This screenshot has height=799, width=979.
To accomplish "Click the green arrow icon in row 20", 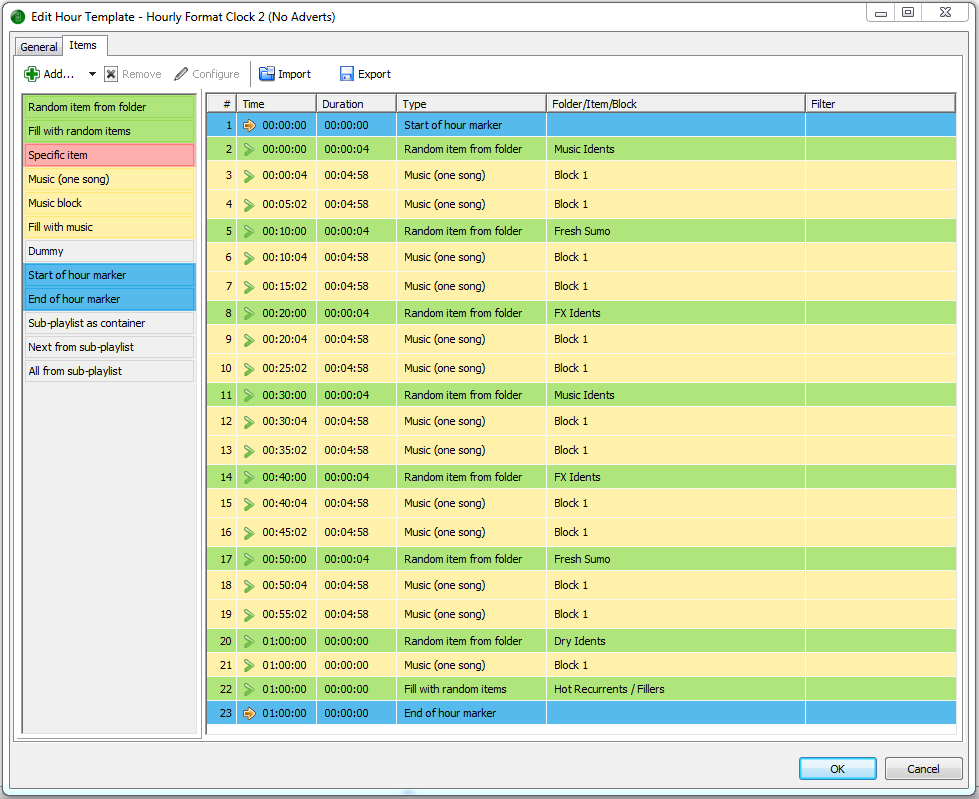I will click(x=249, y=642).
